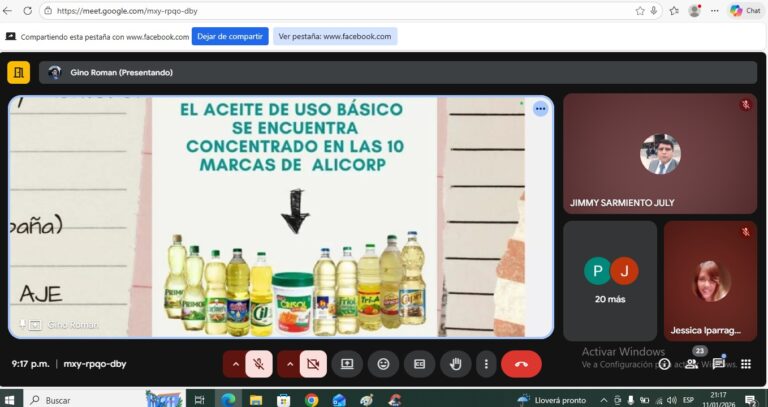The height and width of the screenshot is (407, 768).
Task: Select Jessica Iparrag... video tile
Action: (710, 281)
